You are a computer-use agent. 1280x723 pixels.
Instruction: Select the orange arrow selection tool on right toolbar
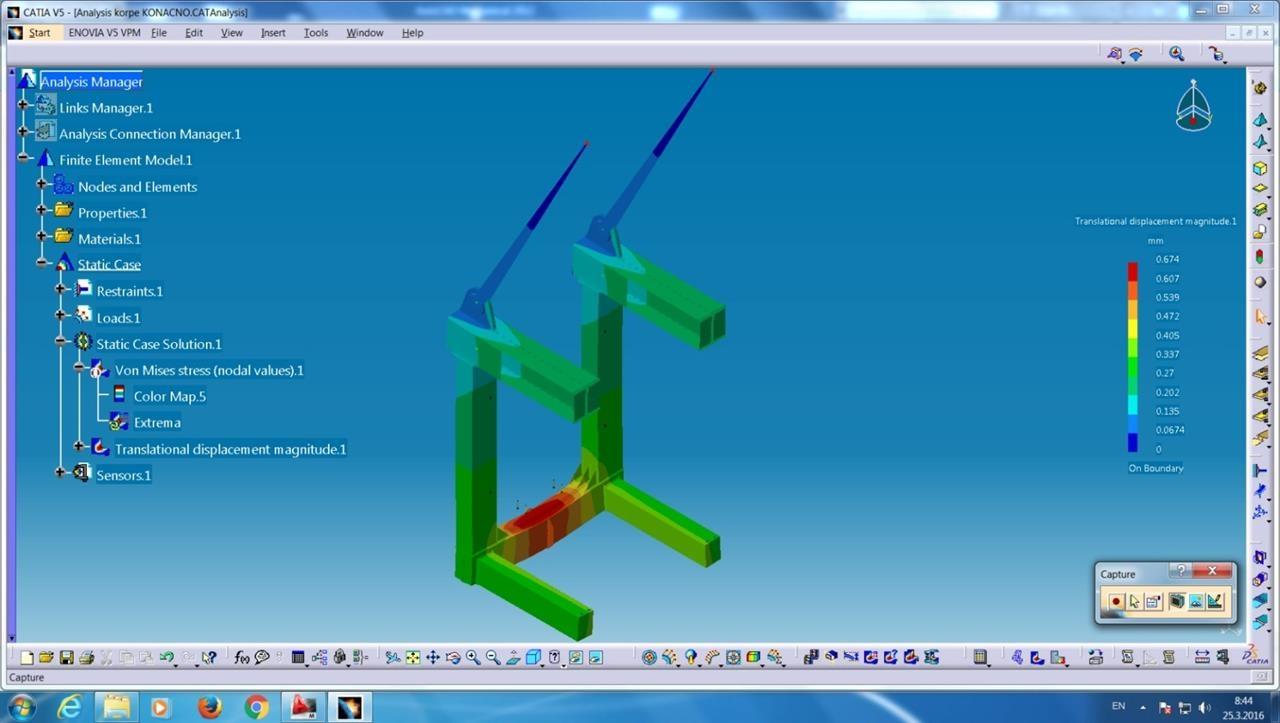1260,317
